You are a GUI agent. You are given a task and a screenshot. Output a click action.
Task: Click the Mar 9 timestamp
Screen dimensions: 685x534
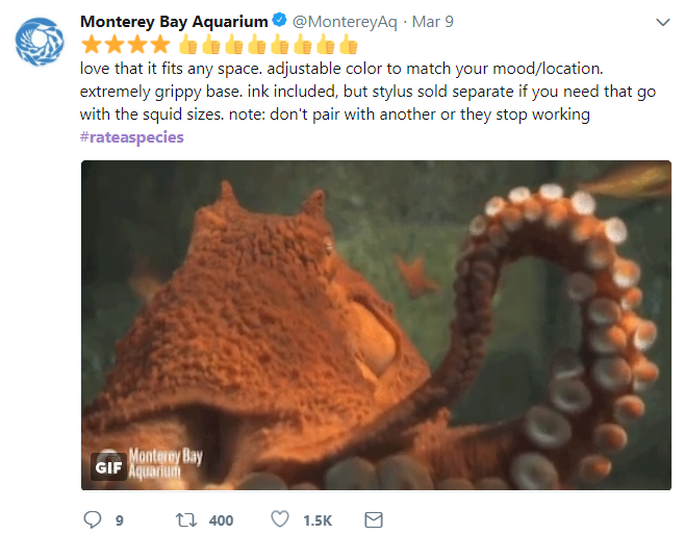click(432, 21)
